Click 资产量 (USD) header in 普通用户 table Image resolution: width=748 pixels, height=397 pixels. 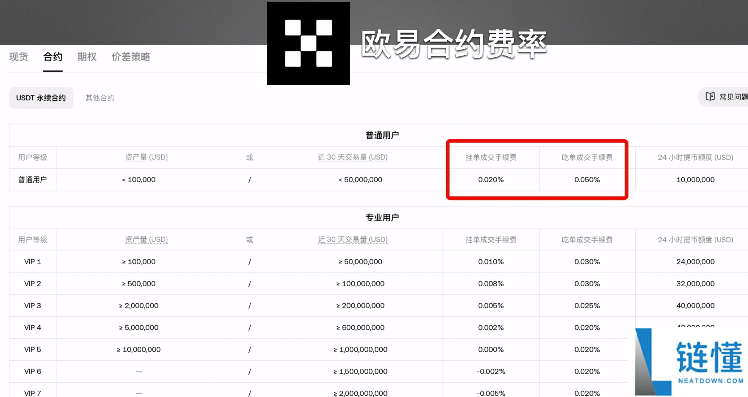coord(146,157)
